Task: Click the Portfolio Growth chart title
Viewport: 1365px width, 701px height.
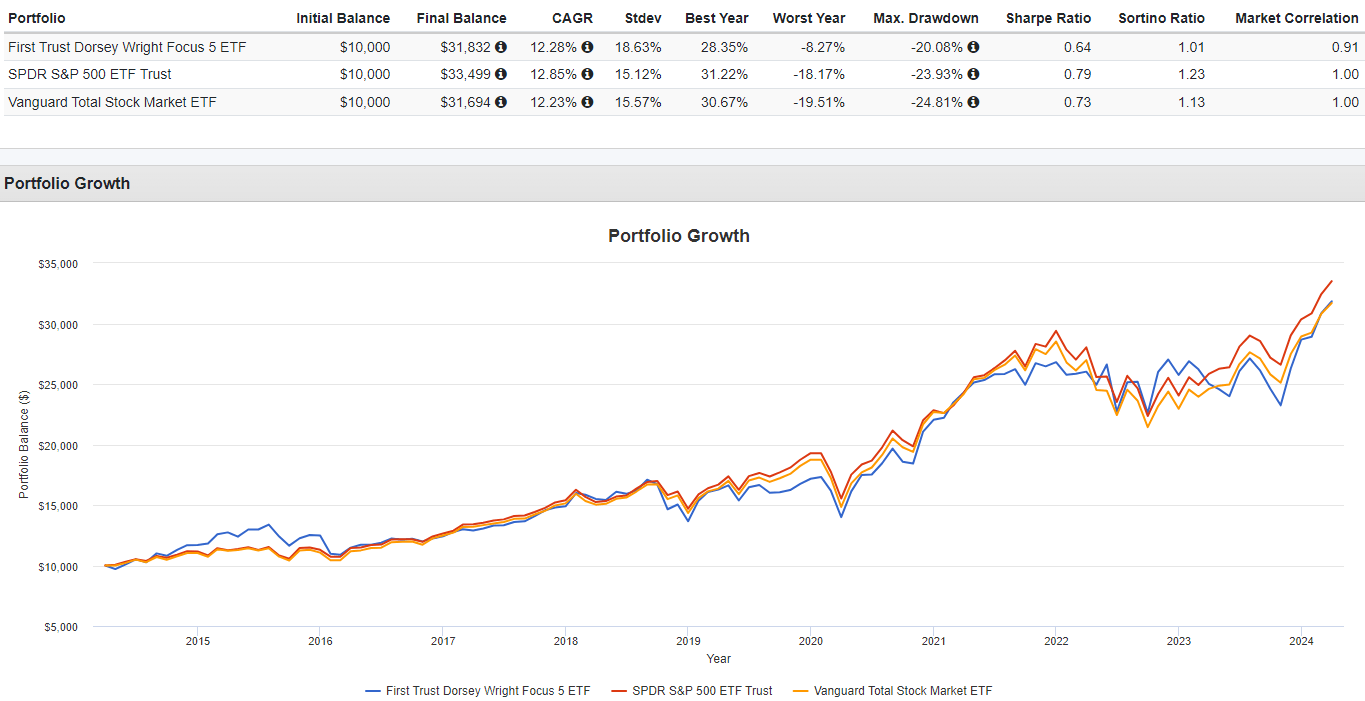Action: coord(678,236)
